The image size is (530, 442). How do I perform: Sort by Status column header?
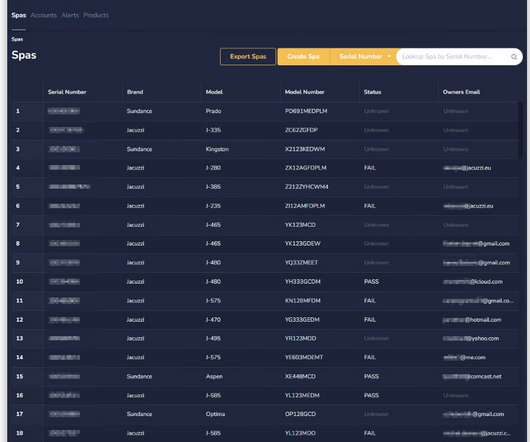[x=372, y=92]
